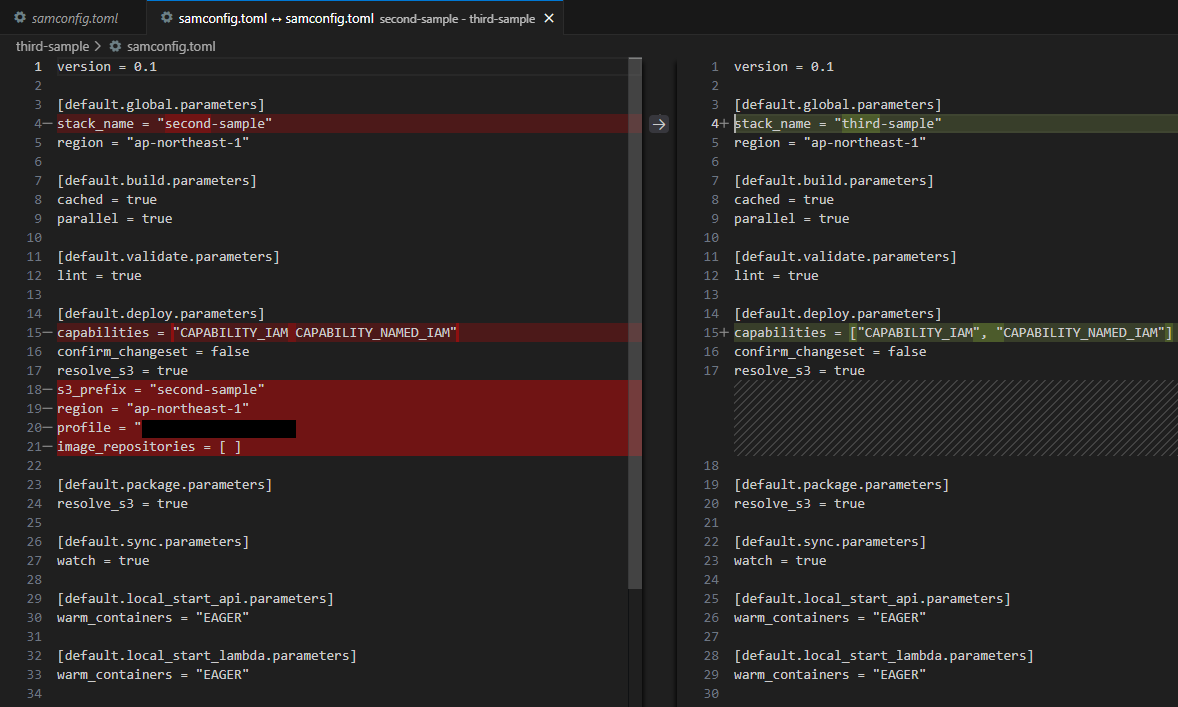Click the breadcrumb gear file icon
The height and width of the screenshot is (707, 1178).
pyautogui.click(x=115, y=47)
